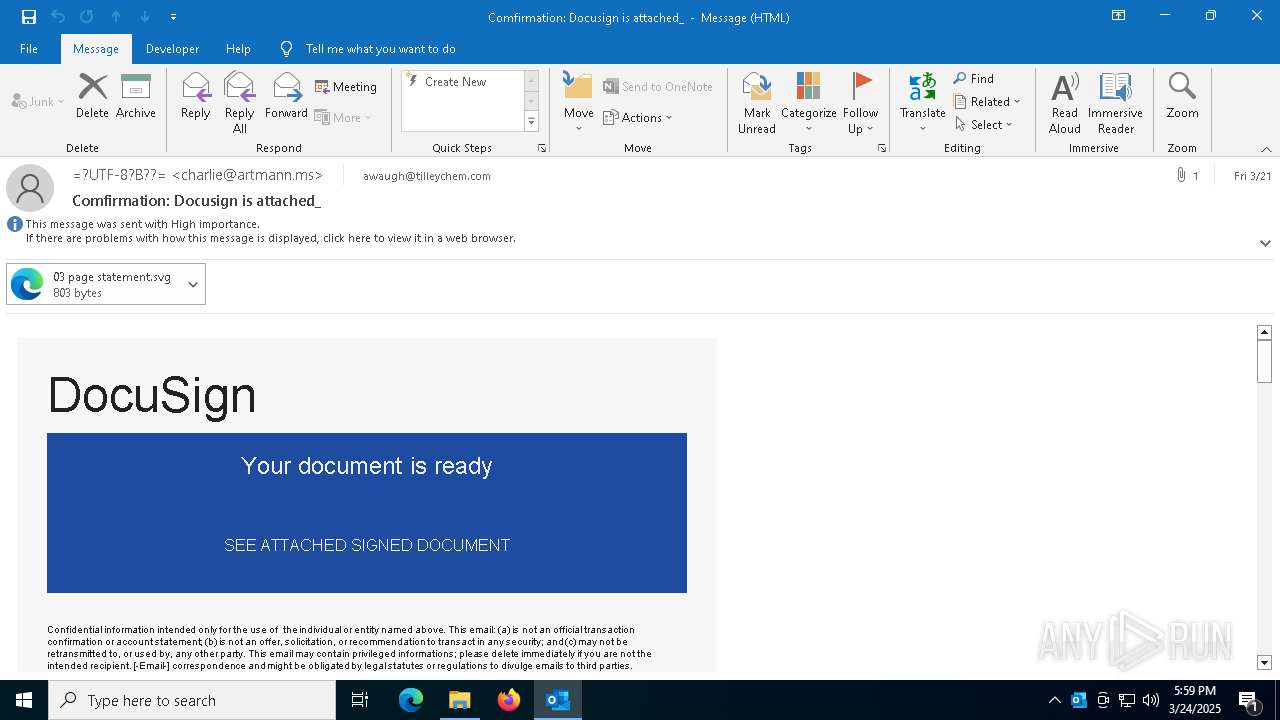Reply All to the message
1280x720 pixels.
click(x=240, y=102)
